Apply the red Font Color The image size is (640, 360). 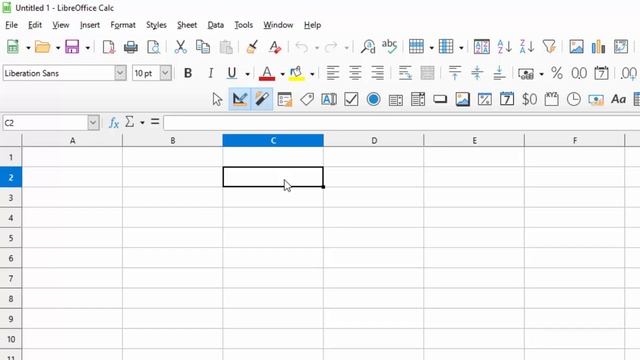[267, 73]
